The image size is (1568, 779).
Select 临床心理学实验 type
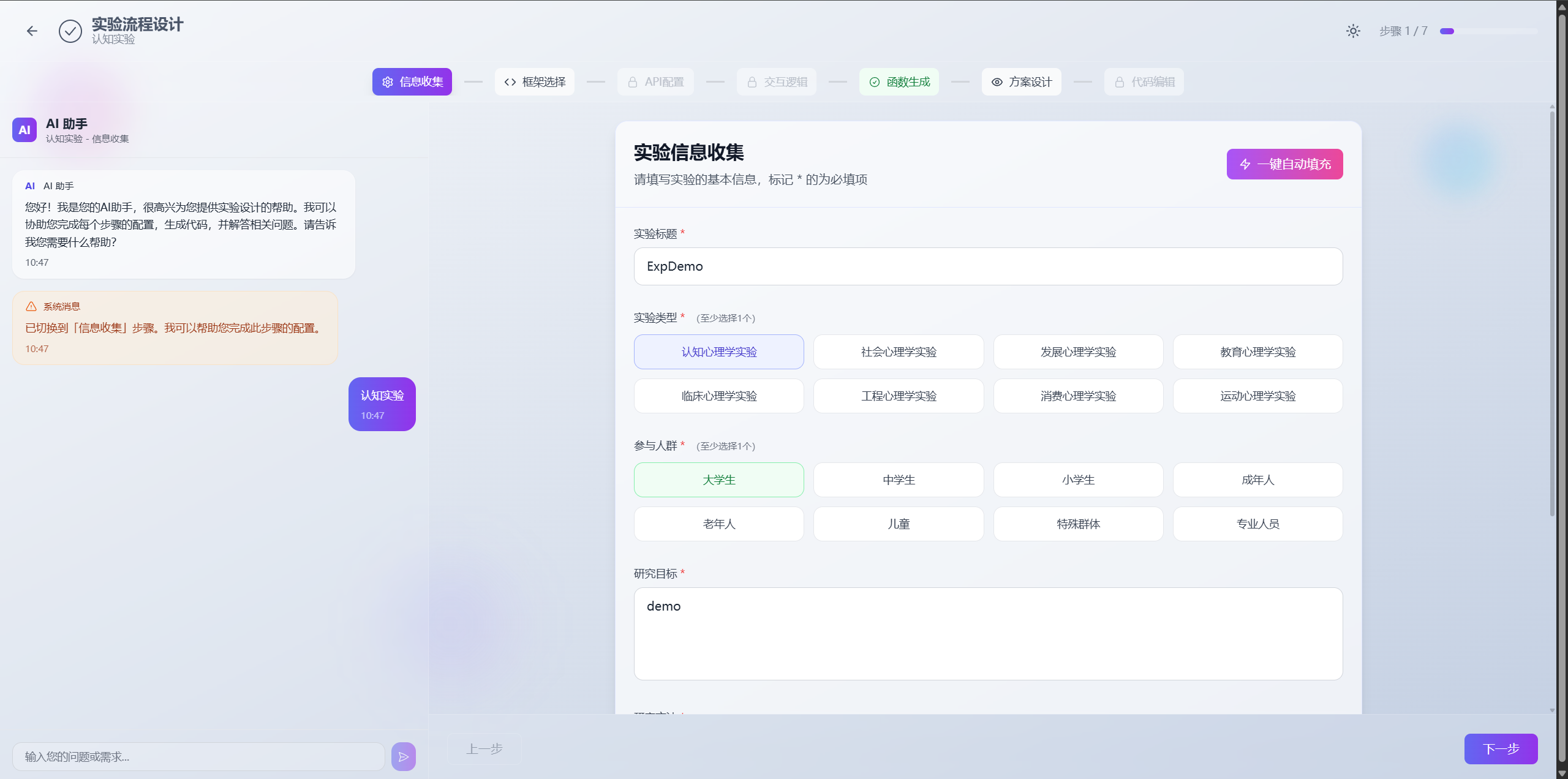[x=719, y=396]
